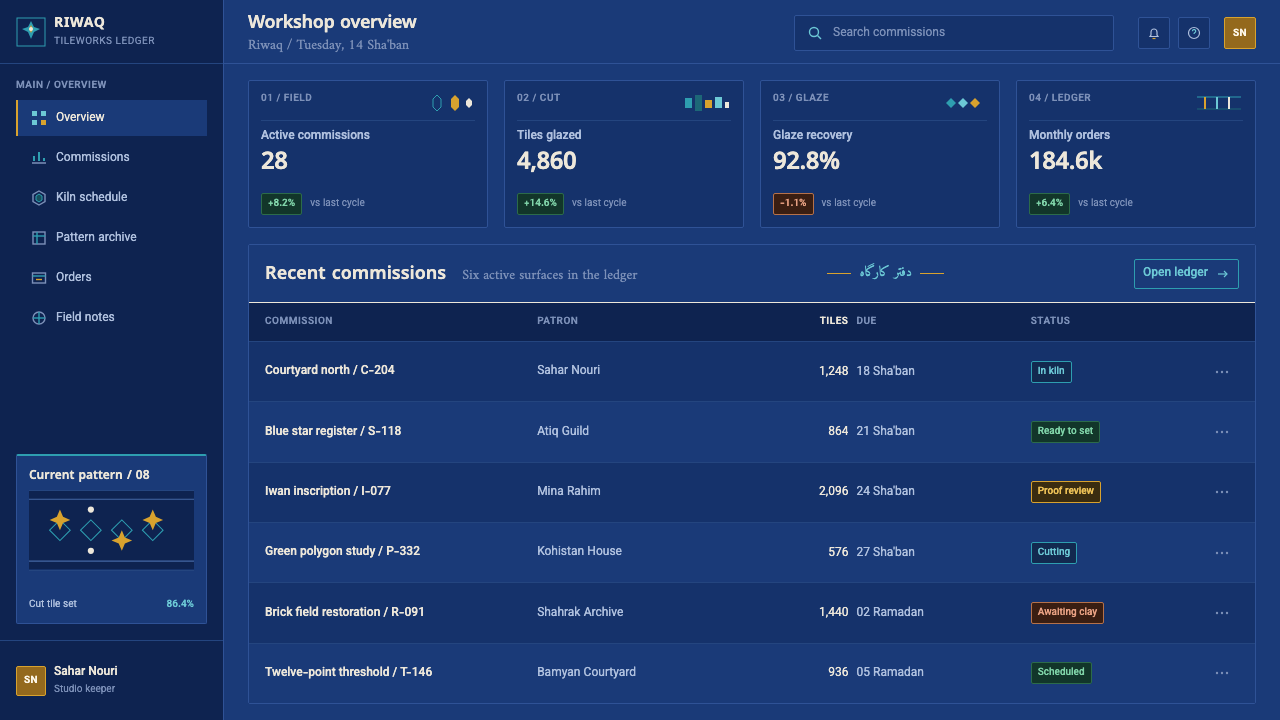Click the magnifier icon in search bar

tap(815, 33)
